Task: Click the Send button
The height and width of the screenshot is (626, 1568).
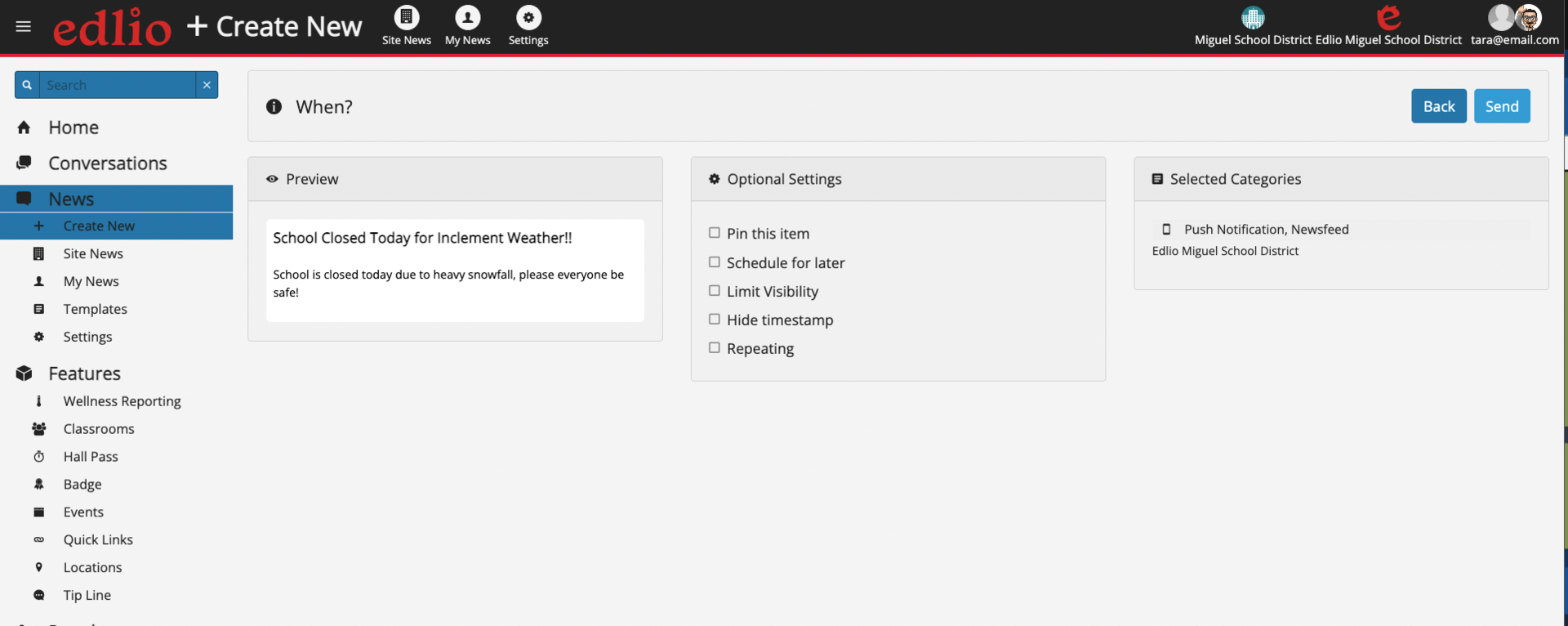Action: [1502, 106]
